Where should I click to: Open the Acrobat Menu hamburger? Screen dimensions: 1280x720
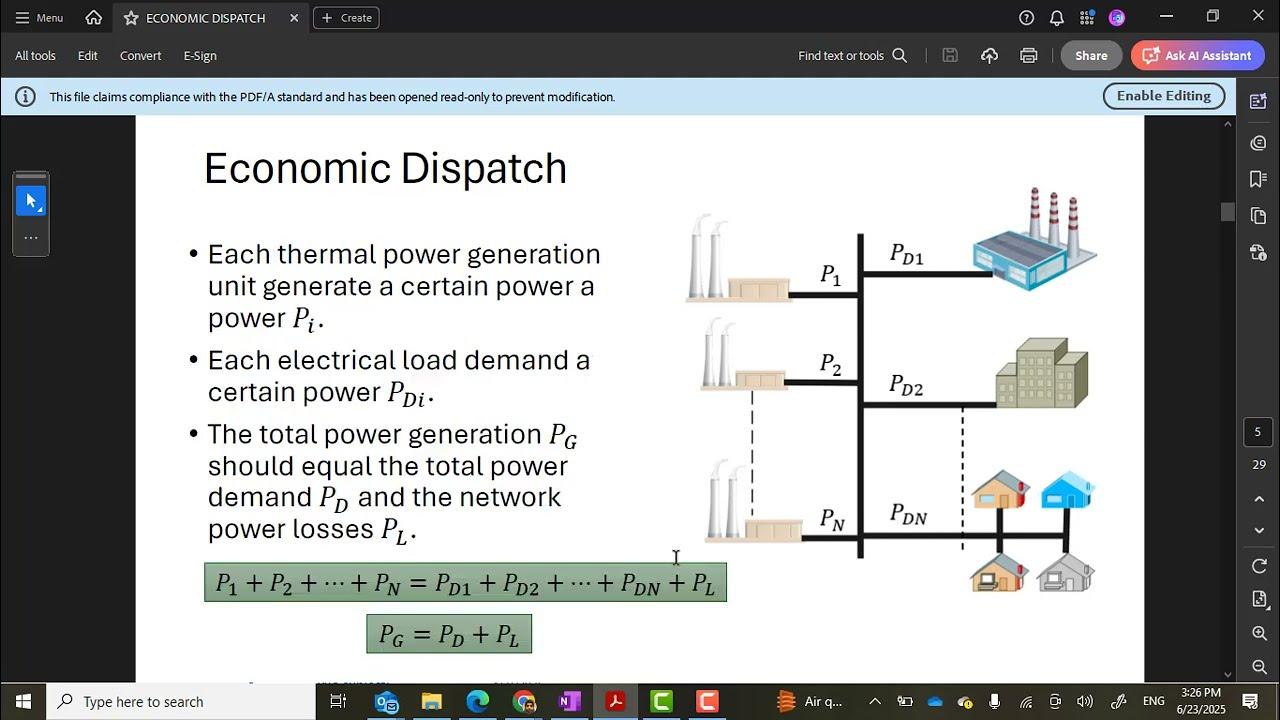coord(39,18)
